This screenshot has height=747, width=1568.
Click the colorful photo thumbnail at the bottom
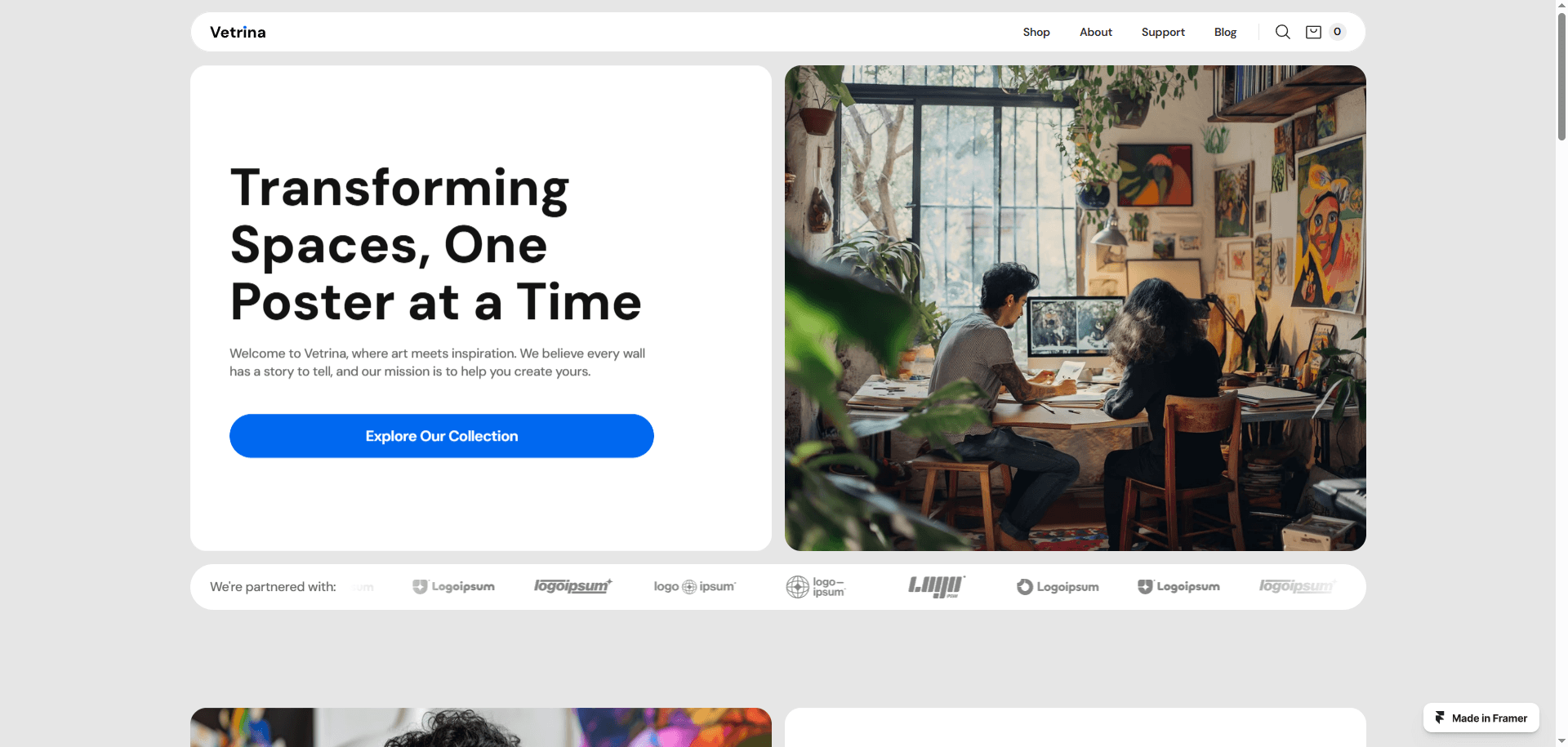[x=481, y=727]
